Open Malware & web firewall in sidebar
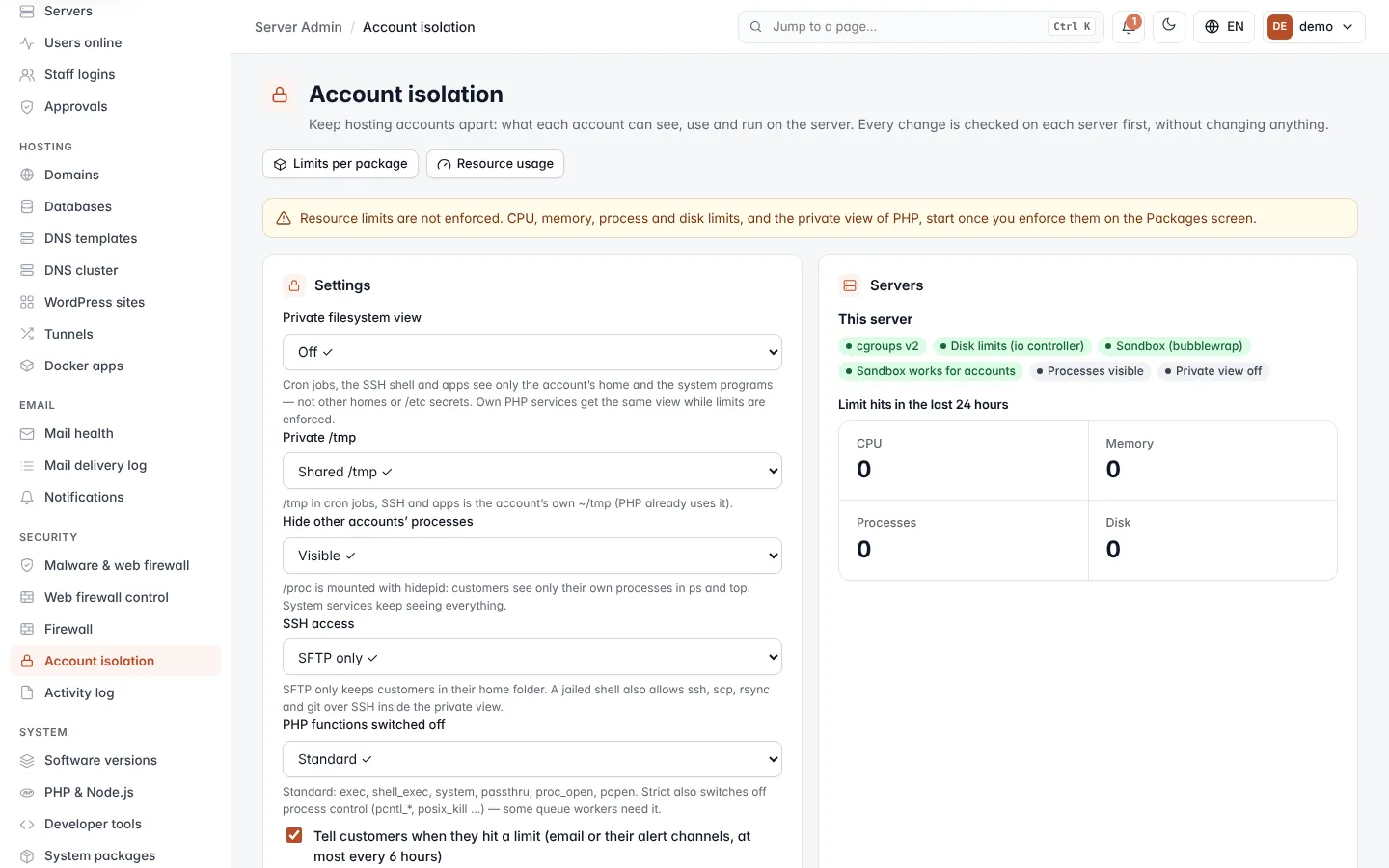 116,565
